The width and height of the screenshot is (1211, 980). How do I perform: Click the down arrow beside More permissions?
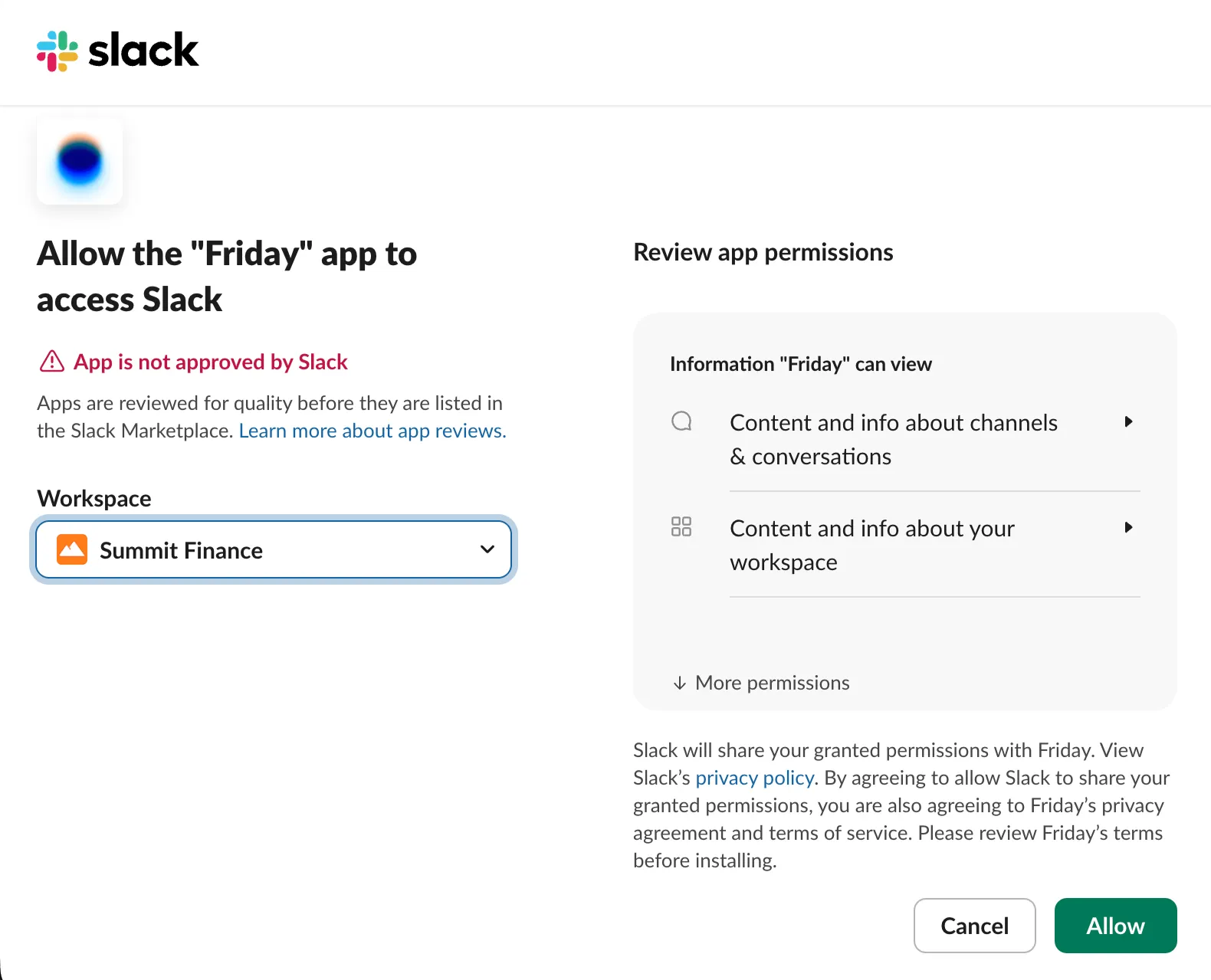coord(679,683)
